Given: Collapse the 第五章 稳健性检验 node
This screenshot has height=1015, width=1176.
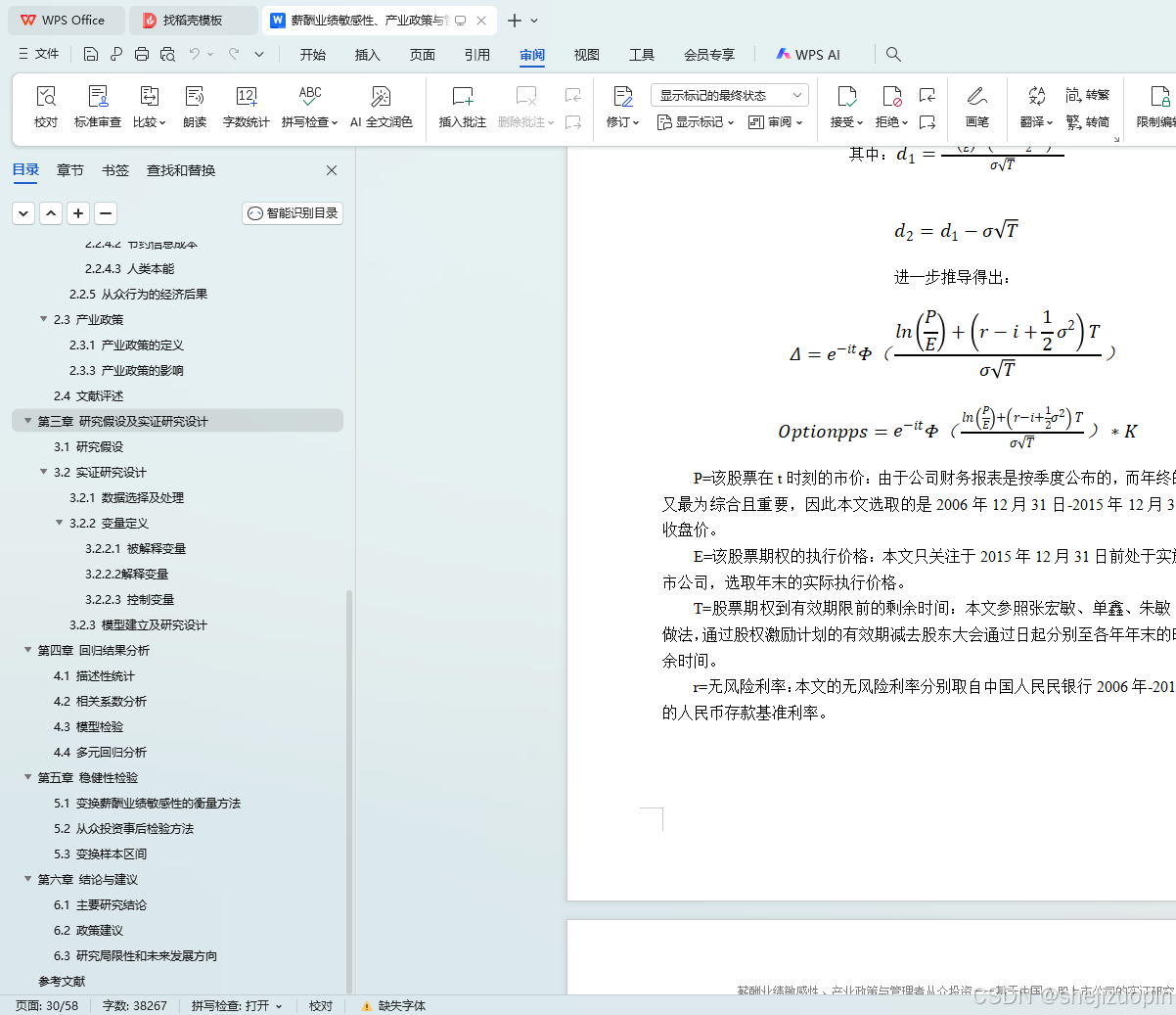Looking at the screenshot, I should click(x=27, y=777).
